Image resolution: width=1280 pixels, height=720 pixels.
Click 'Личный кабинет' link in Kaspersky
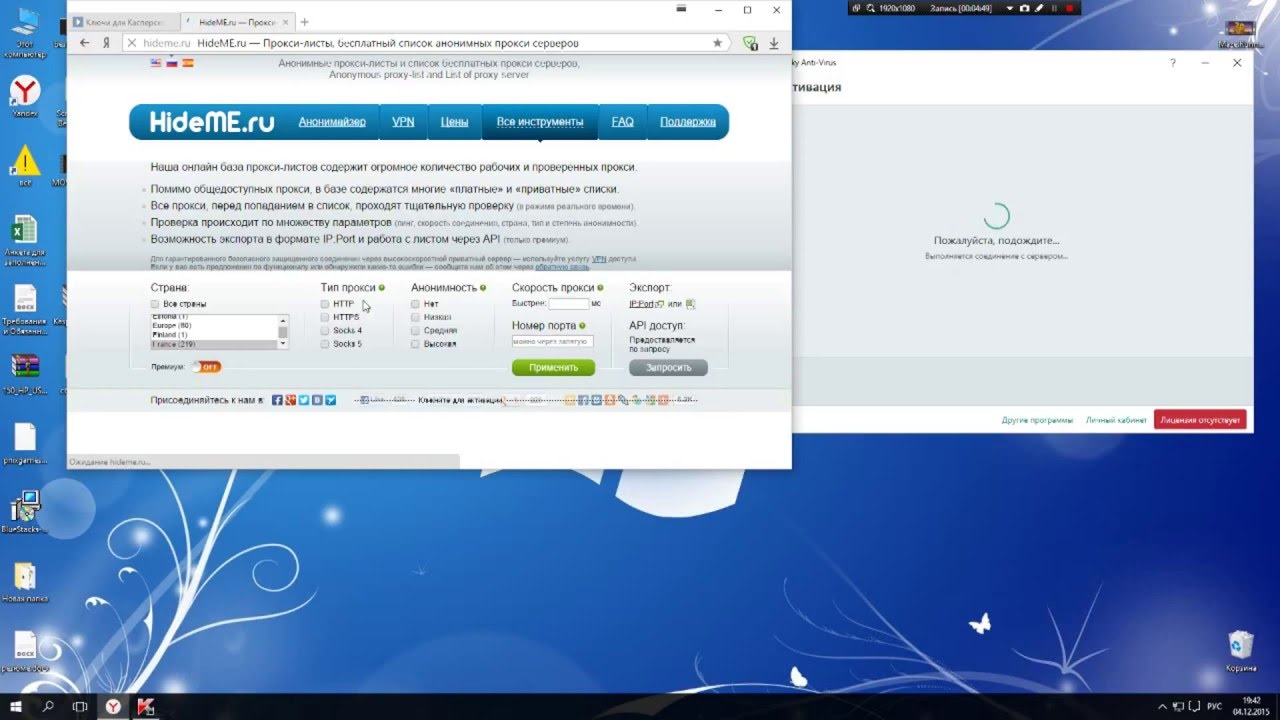tap(1116, 420)
